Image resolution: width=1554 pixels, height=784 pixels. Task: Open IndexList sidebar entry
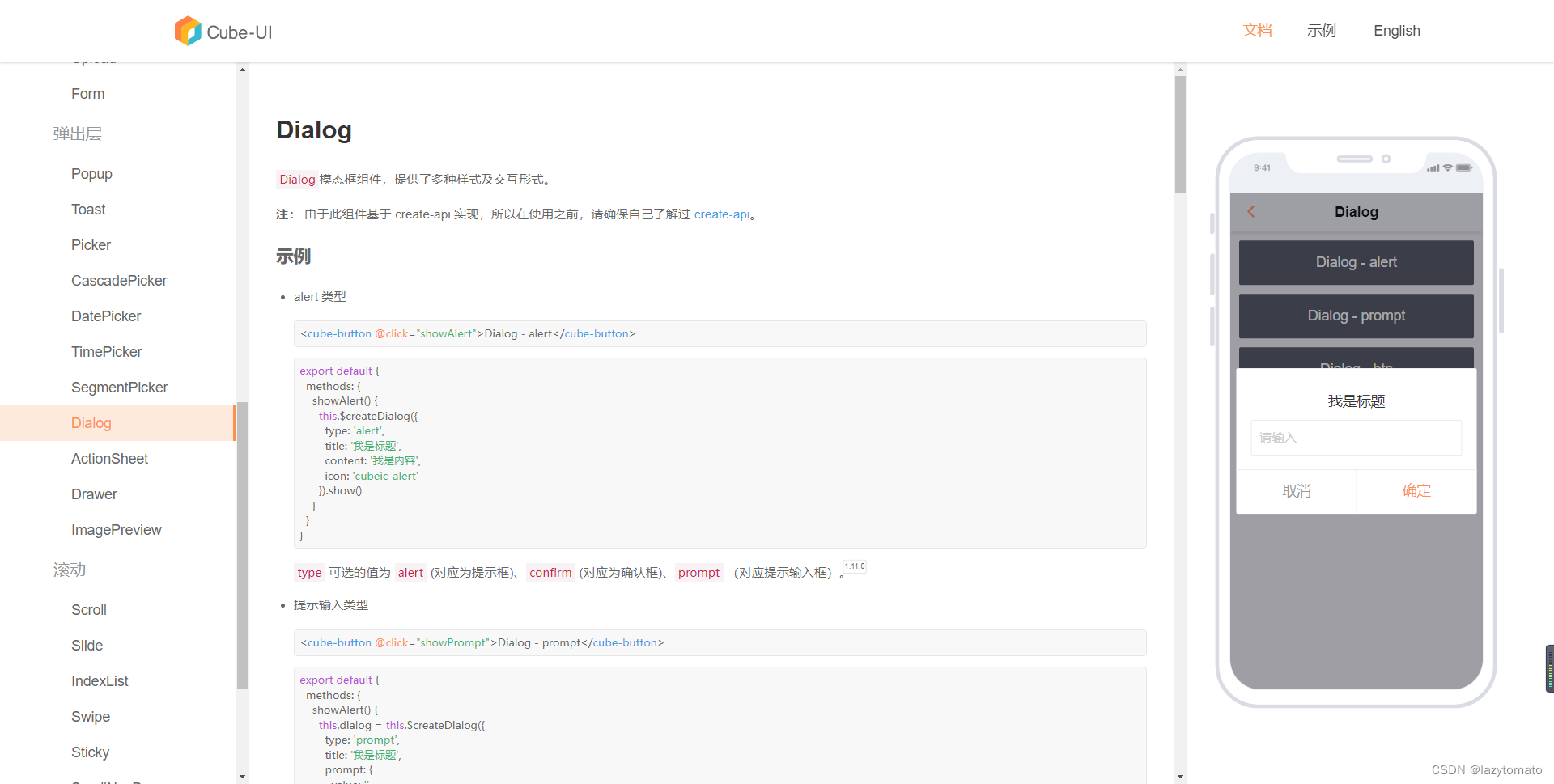click(100, 681)
